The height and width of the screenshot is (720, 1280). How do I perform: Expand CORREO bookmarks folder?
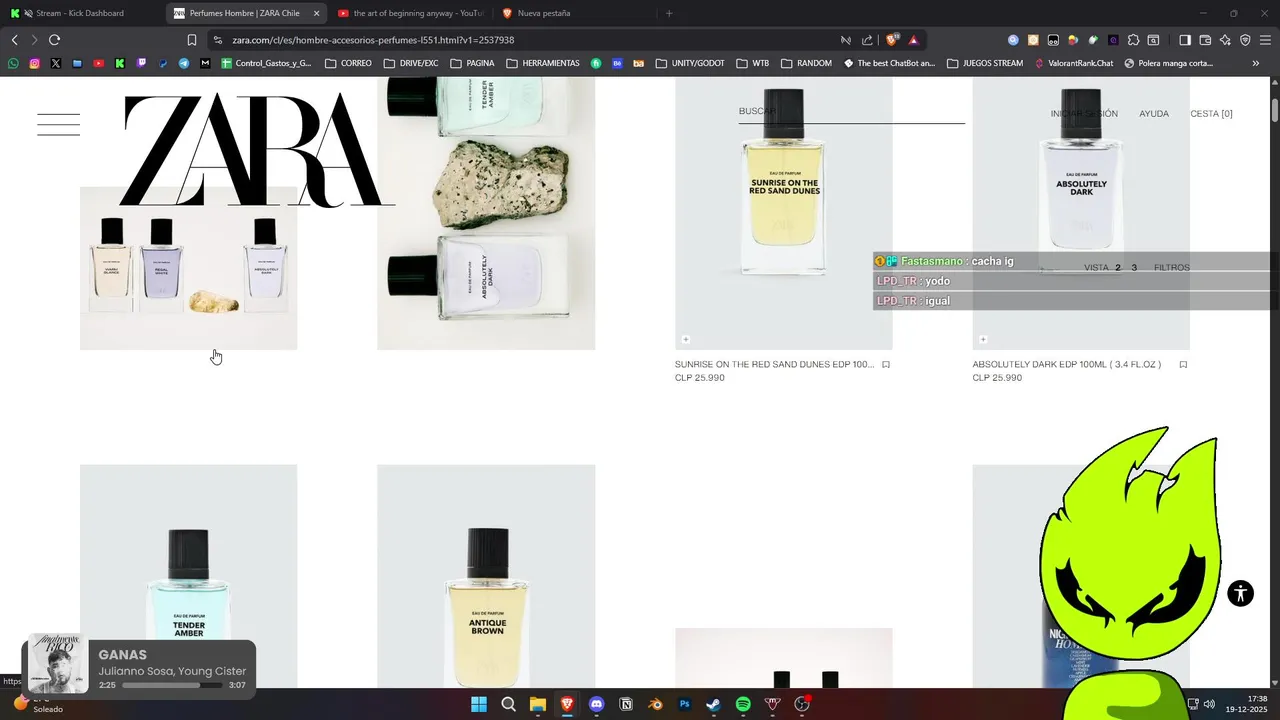(x=348, y=63)
